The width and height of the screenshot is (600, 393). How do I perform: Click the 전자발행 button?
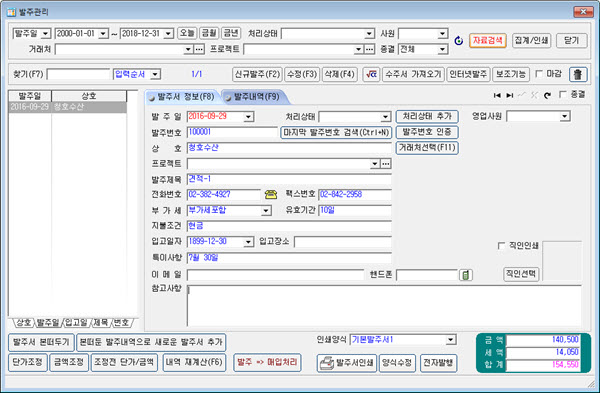click(439, 363)
